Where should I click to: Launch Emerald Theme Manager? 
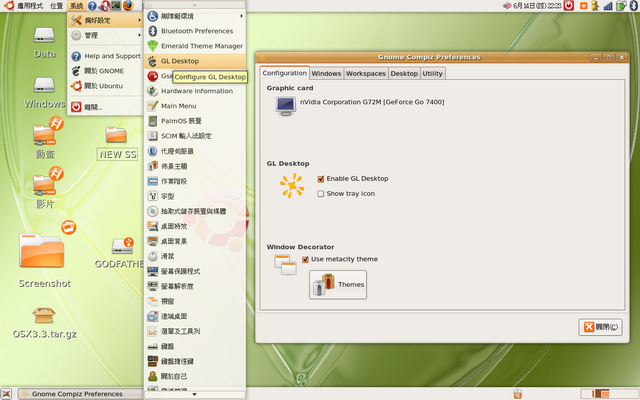click(x=195, y=46)
